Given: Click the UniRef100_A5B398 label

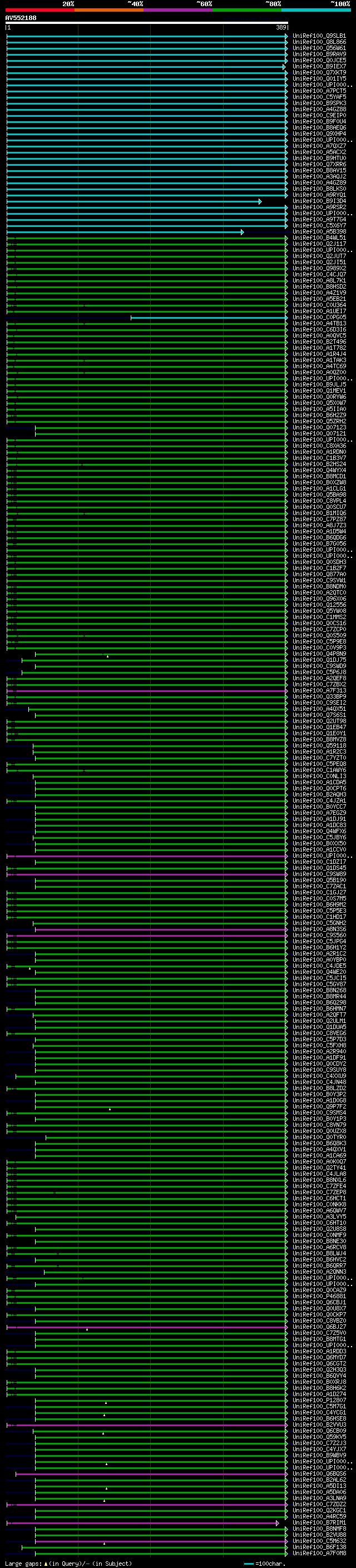Looking at the screenshot, I should [319, 231].
